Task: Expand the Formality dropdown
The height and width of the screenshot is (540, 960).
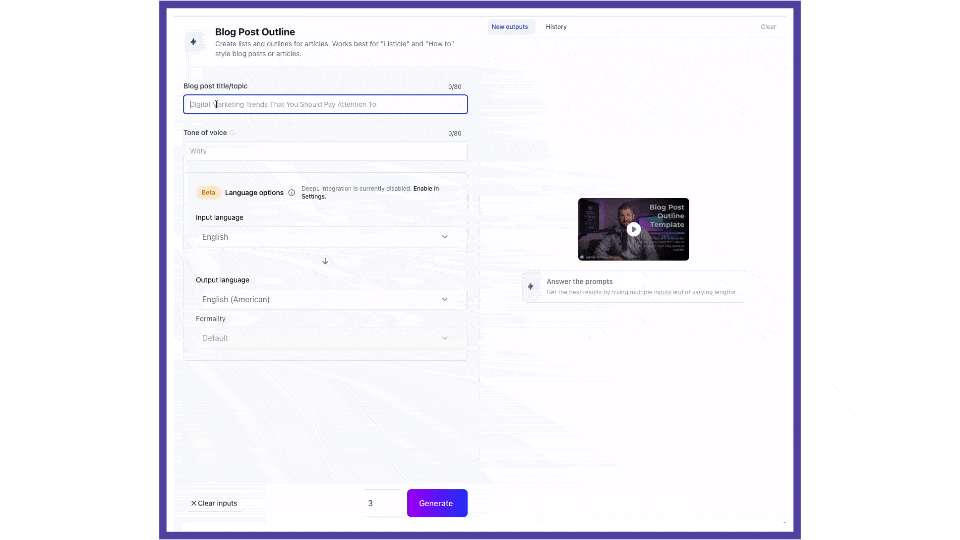Action: [x=325, y=338]
